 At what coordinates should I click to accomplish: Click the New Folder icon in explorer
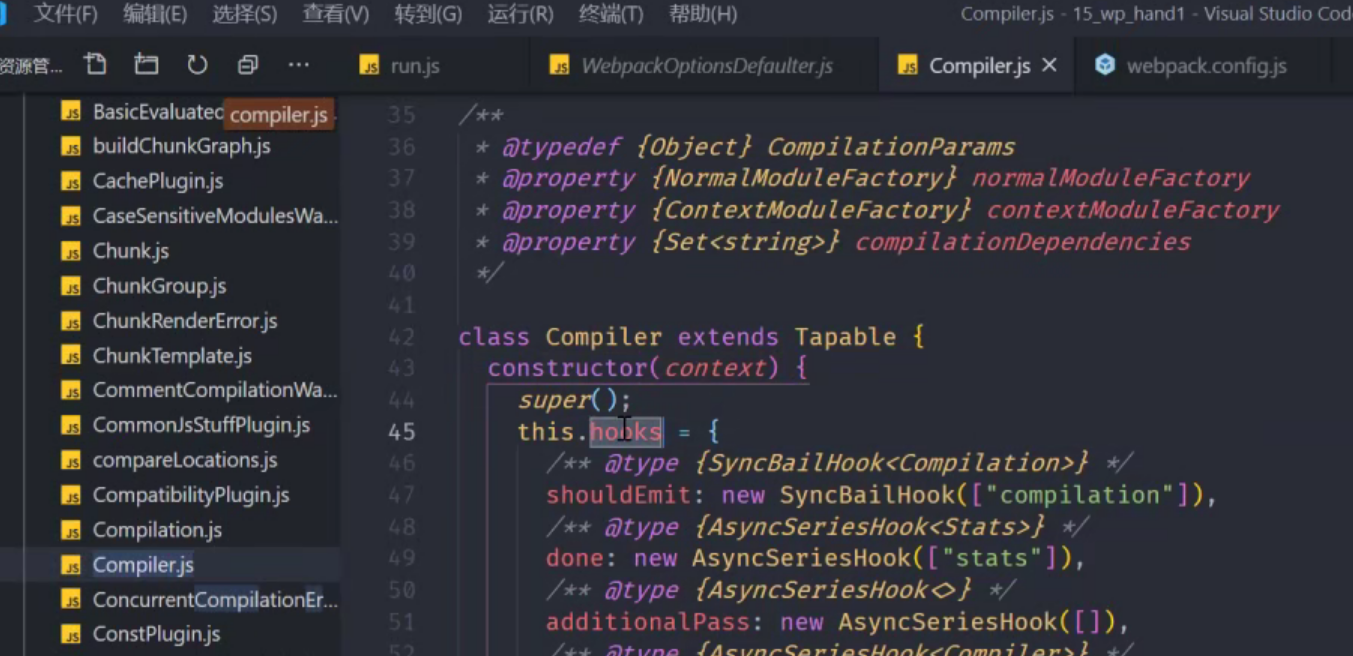click(x=146, y=65)
